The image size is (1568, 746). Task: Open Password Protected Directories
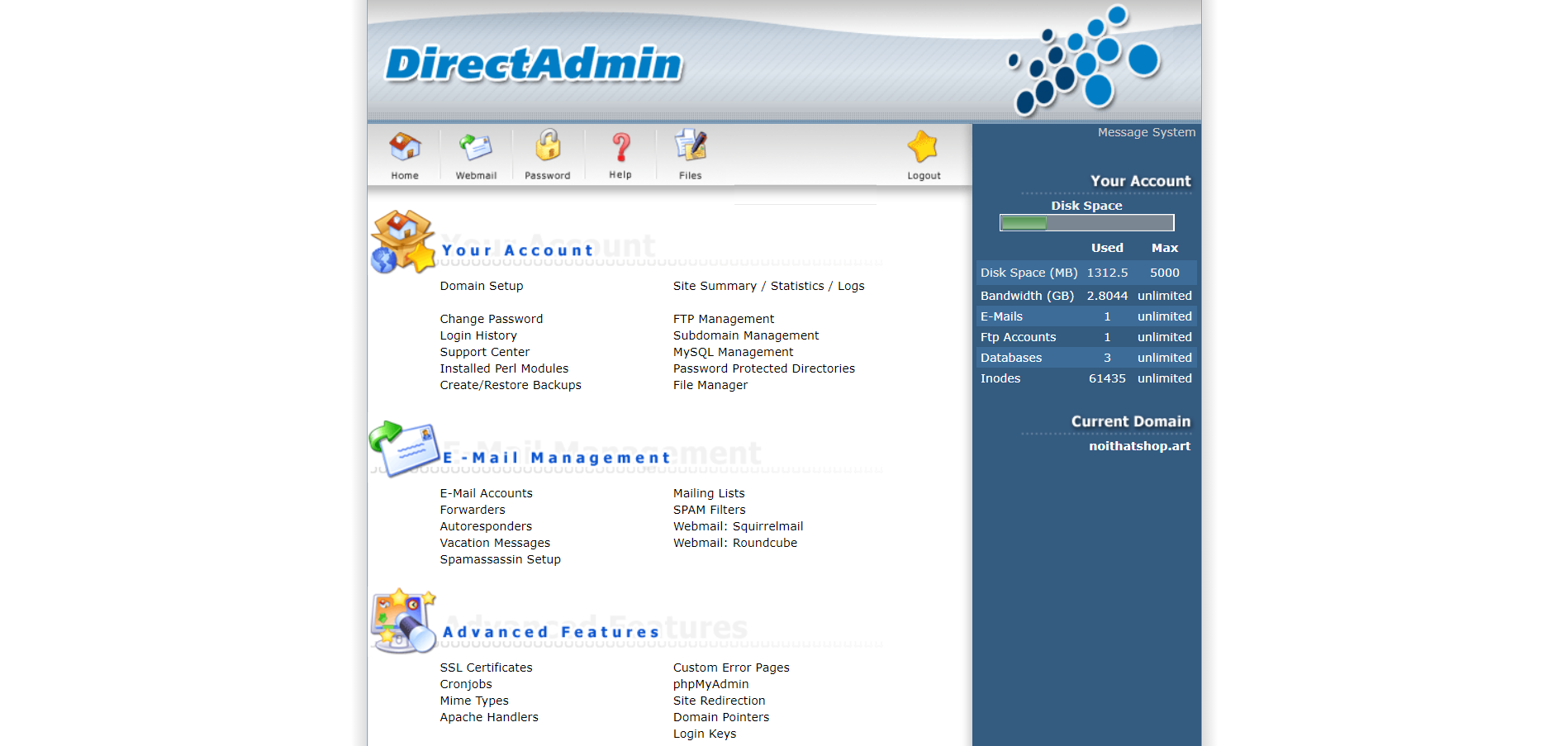pos(764,368)
